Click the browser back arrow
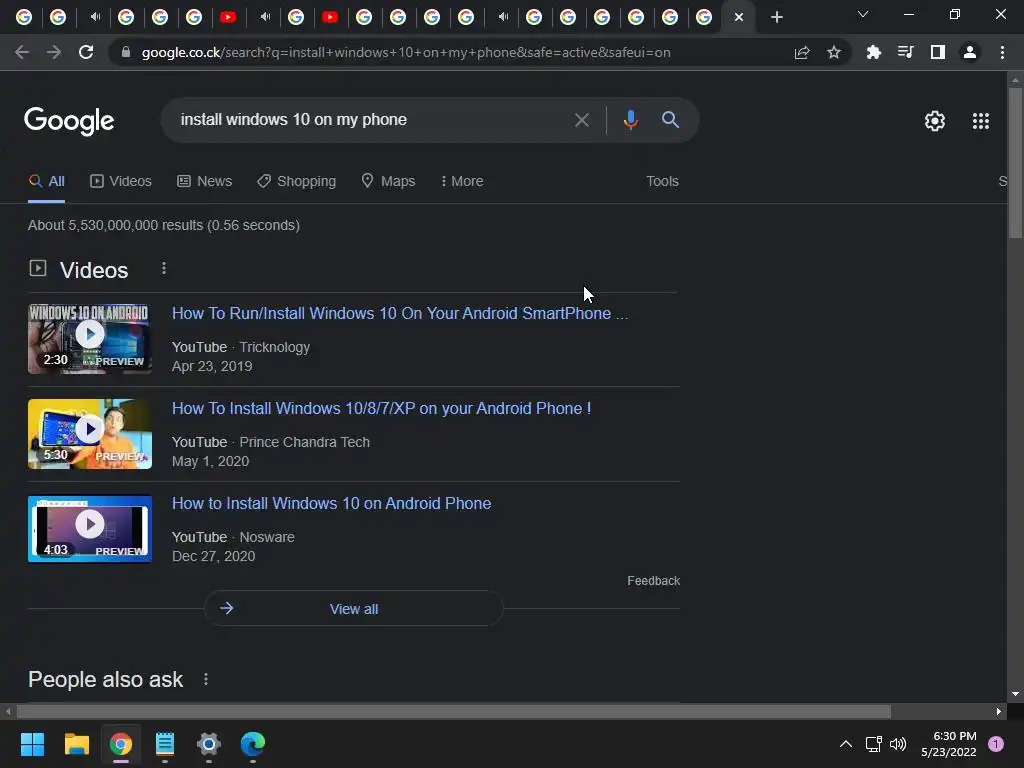 coord(22,52)
